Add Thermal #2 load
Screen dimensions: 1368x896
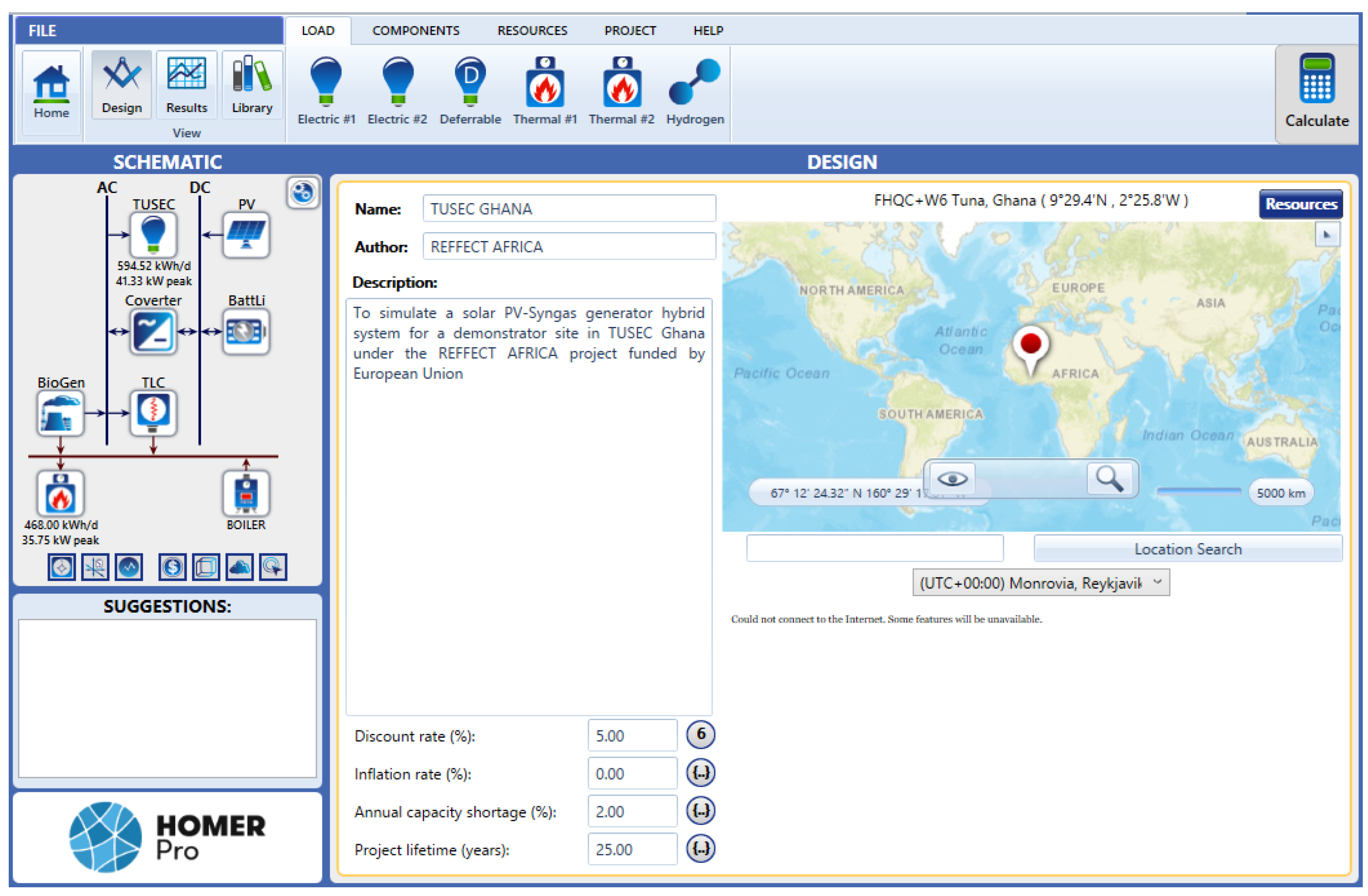621,91
